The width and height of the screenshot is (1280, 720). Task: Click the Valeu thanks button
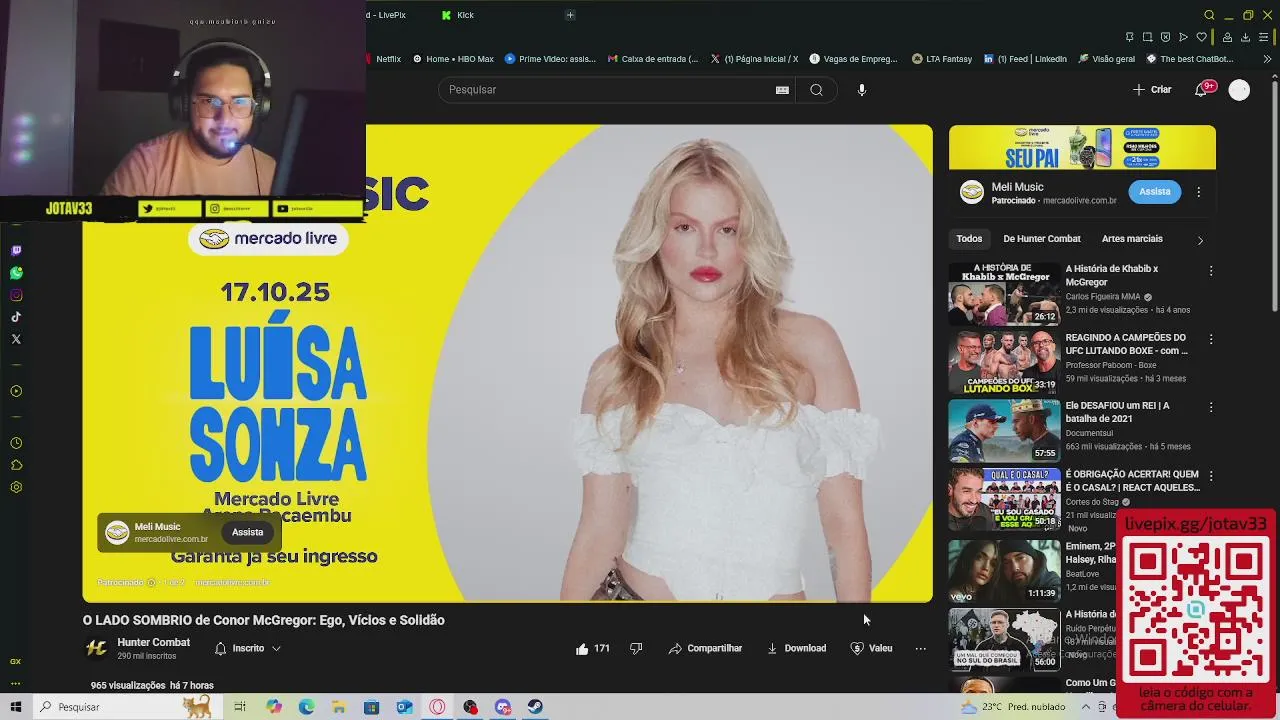coord(871,648)
